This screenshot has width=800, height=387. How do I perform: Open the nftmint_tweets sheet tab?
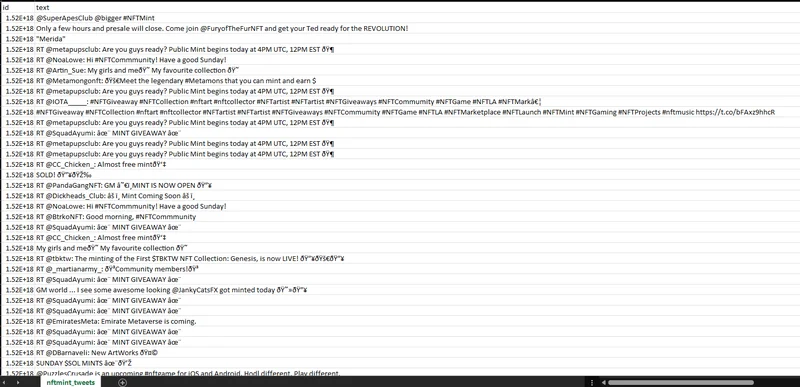pyautogui.click(x=70, y=382)
